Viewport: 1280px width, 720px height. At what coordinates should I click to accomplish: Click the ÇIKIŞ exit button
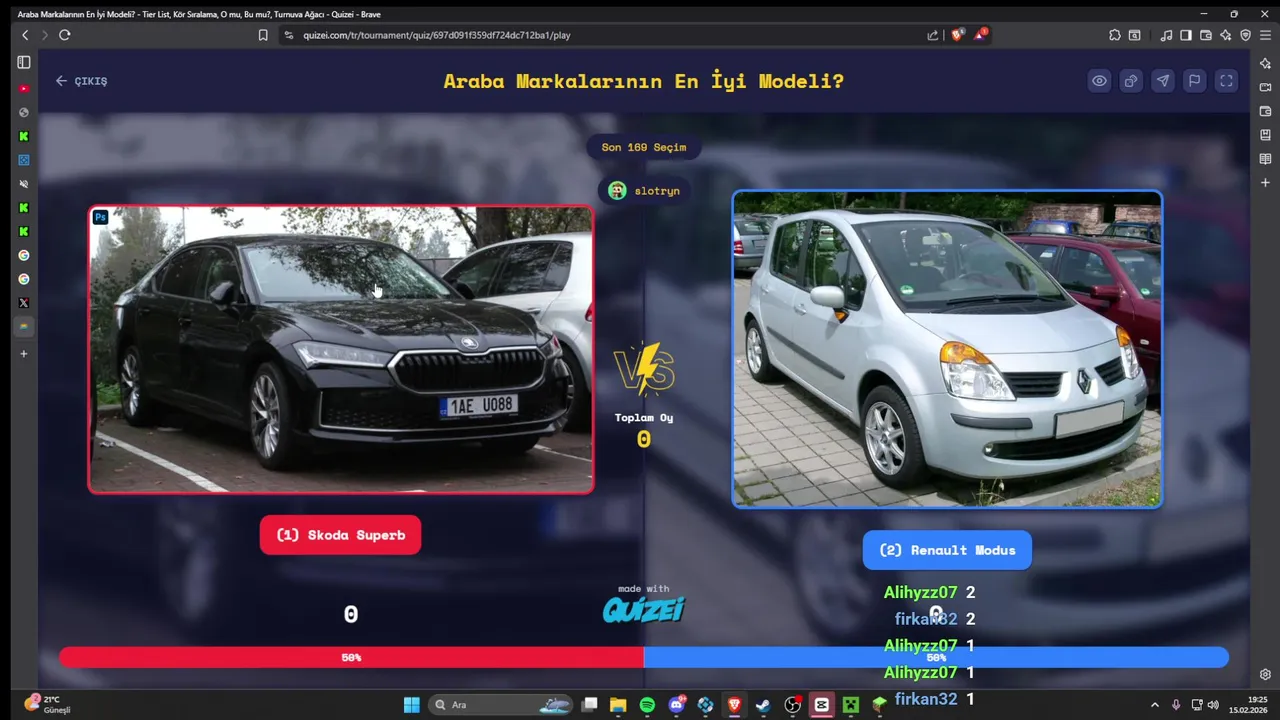tap(81, 81)
